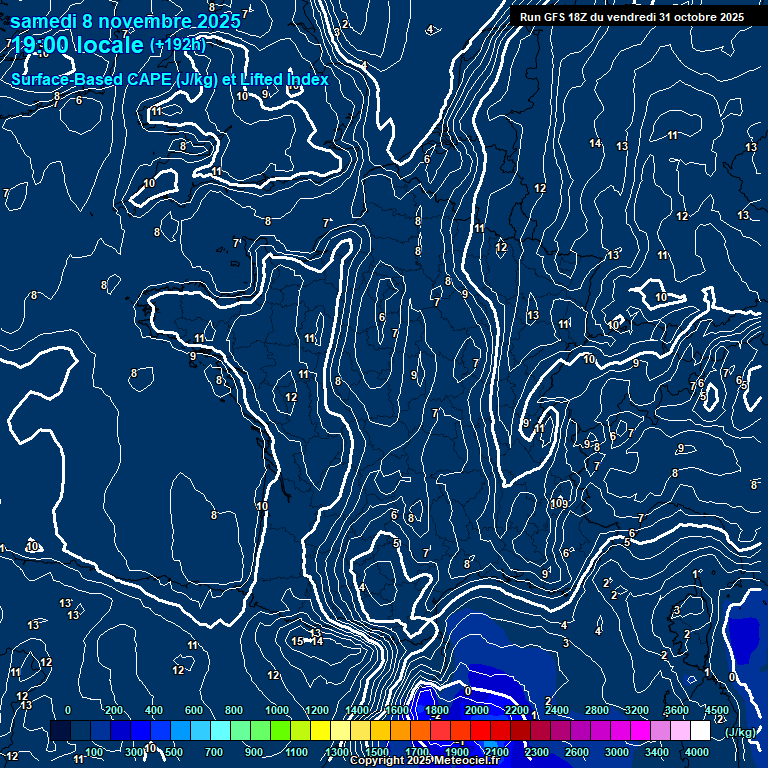The image size is (768, 768).
Task: Click legend value '700' below scale
Action: tap(214, 752)
